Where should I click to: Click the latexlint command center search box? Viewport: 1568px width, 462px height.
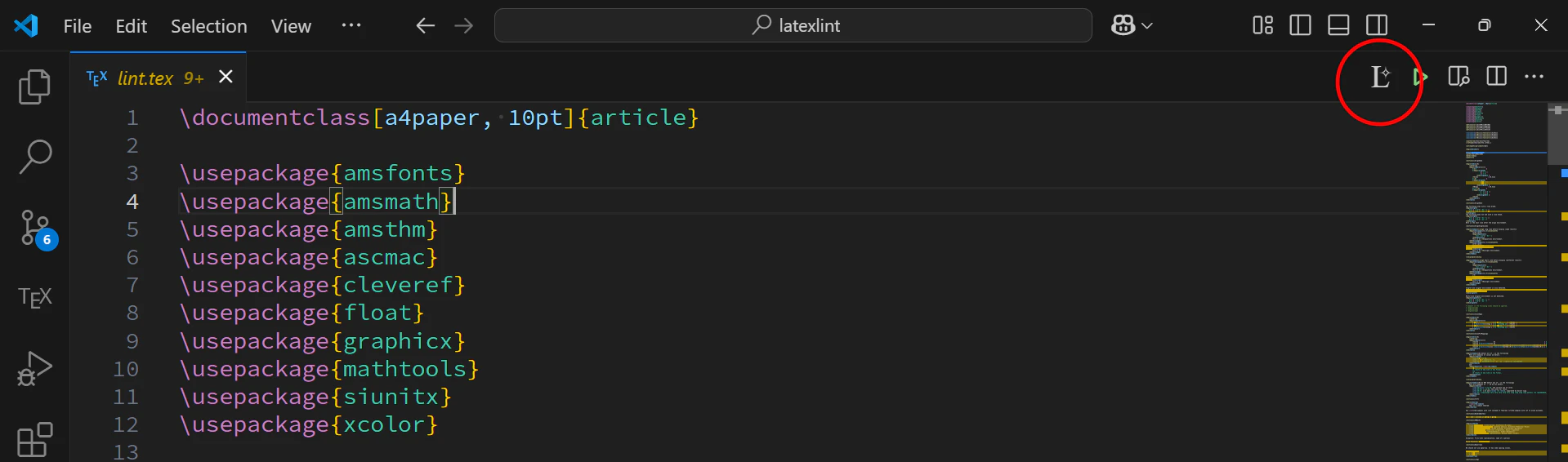[x=793, y=25]
